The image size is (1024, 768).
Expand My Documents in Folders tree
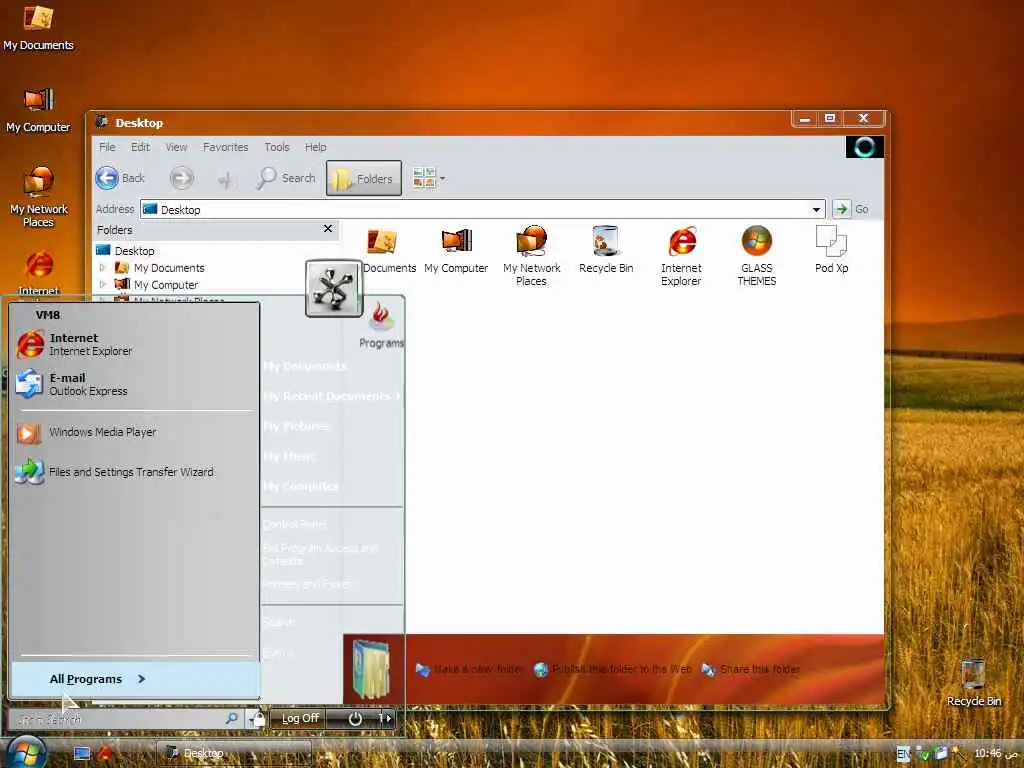[x=103, y=268]
